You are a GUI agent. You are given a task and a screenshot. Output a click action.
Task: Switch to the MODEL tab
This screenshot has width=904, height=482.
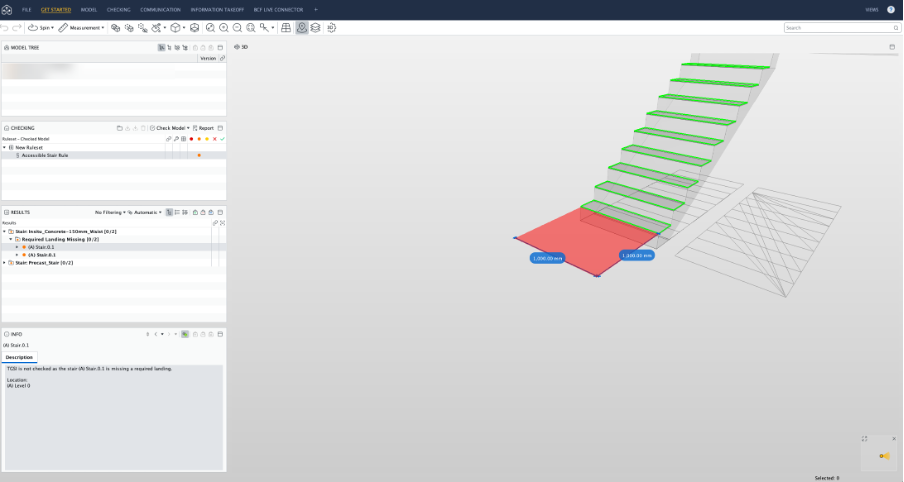coord(89,10)
